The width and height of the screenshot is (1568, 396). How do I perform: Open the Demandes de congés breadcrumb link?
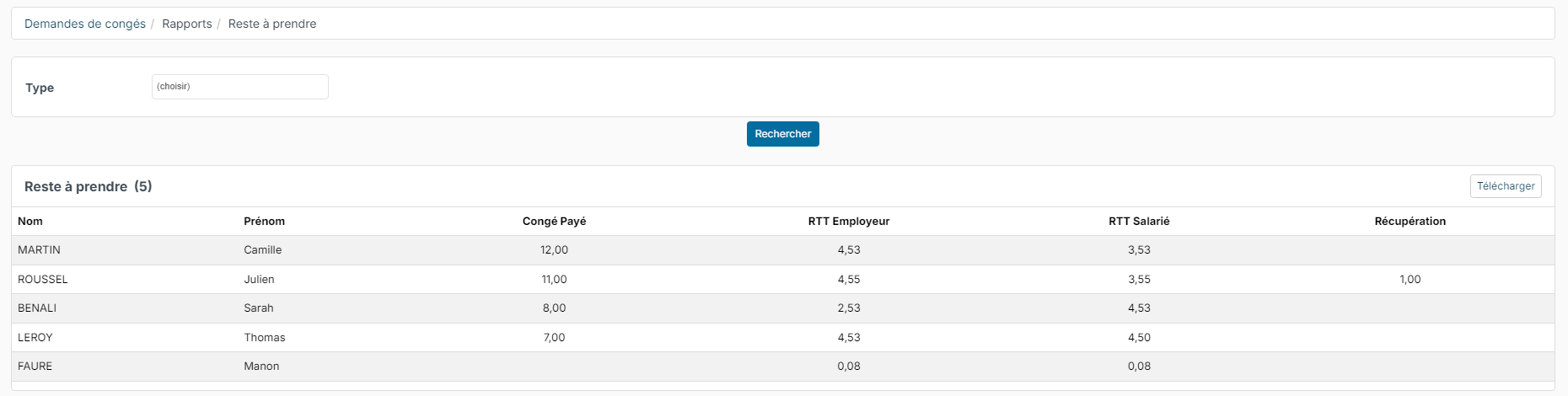tap(85, 24)
